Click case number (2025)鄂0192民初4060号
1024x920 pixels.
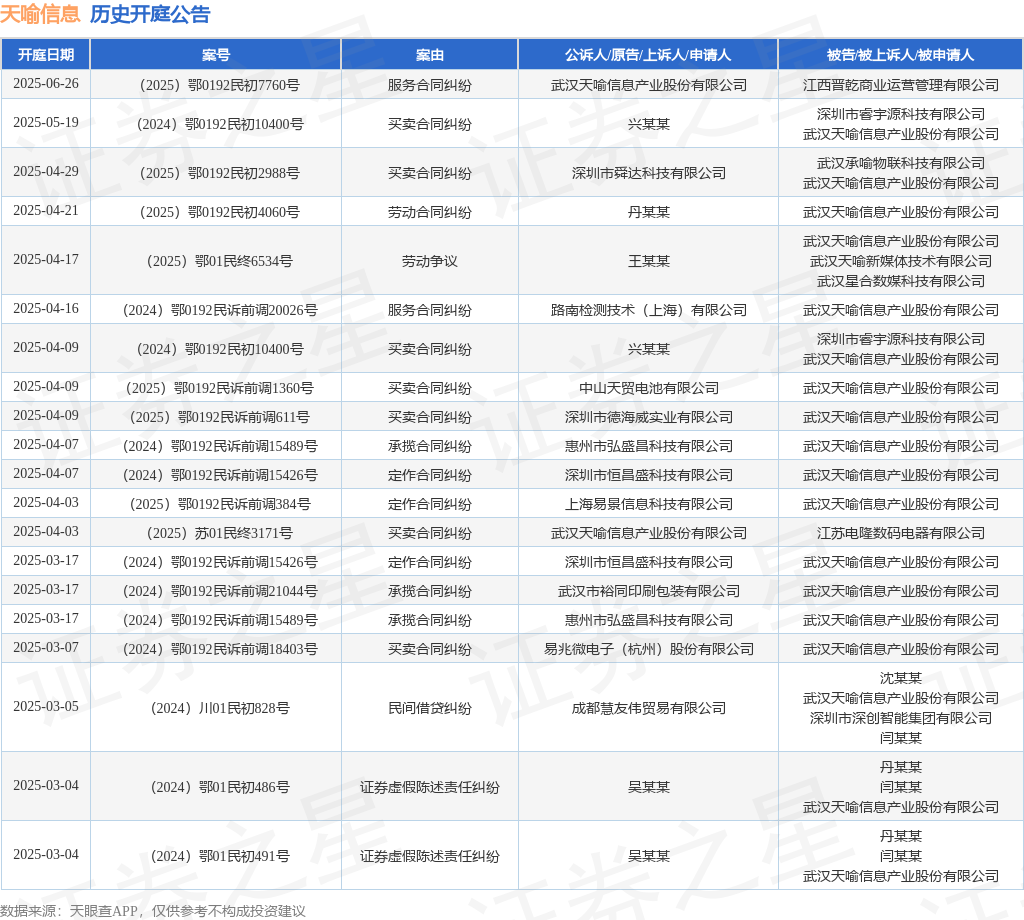coord(219,212)
